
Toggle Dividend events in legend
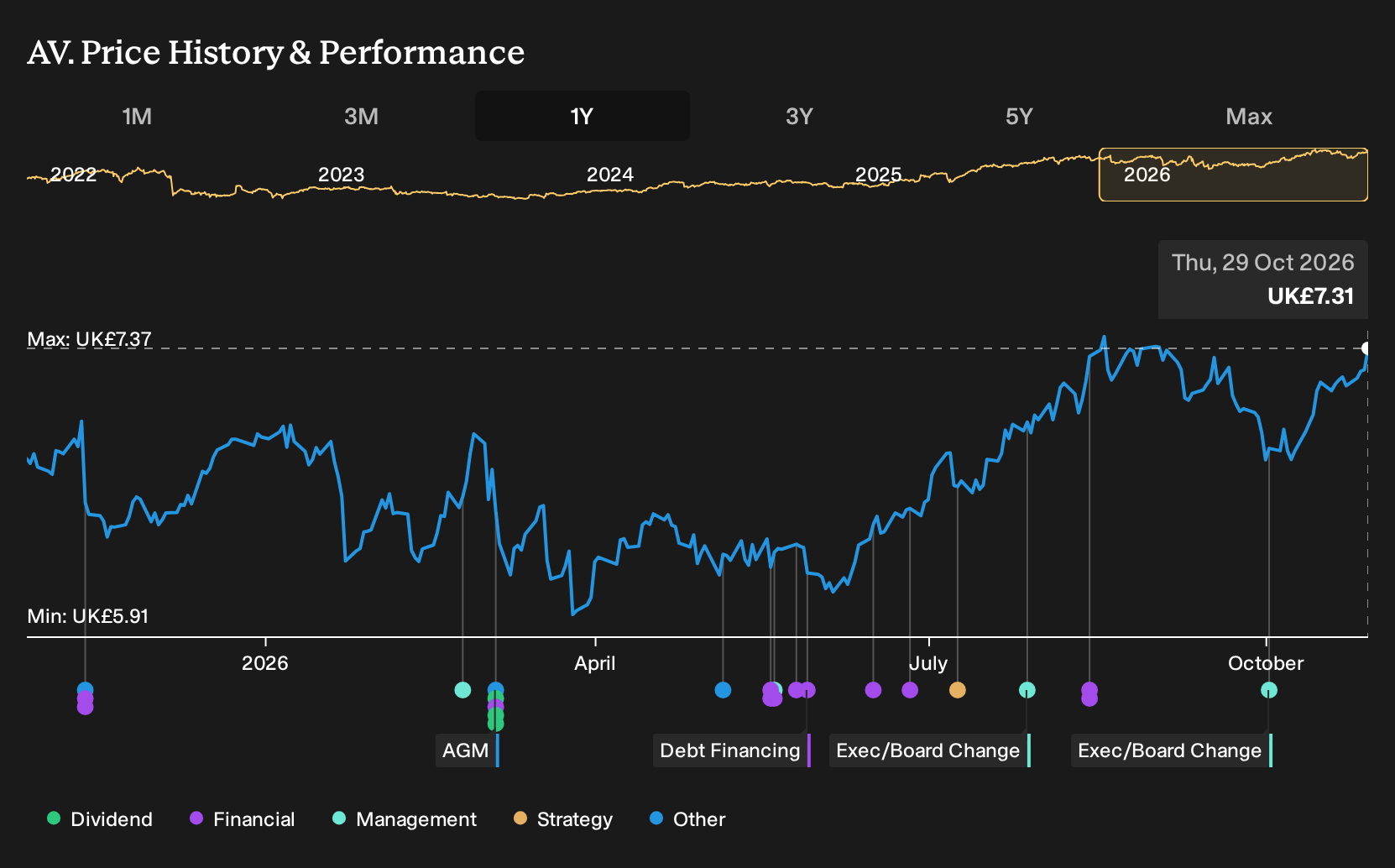[x=100, y=818]
